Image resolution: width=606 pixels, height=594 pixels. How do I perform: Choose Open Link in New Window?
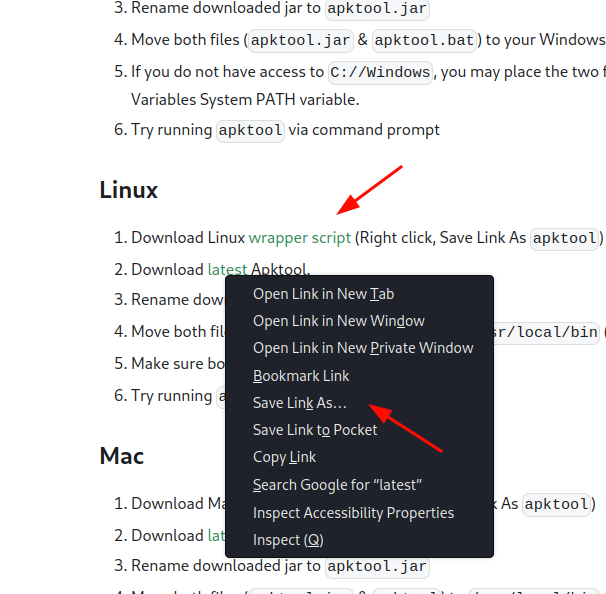coord(359,321)
